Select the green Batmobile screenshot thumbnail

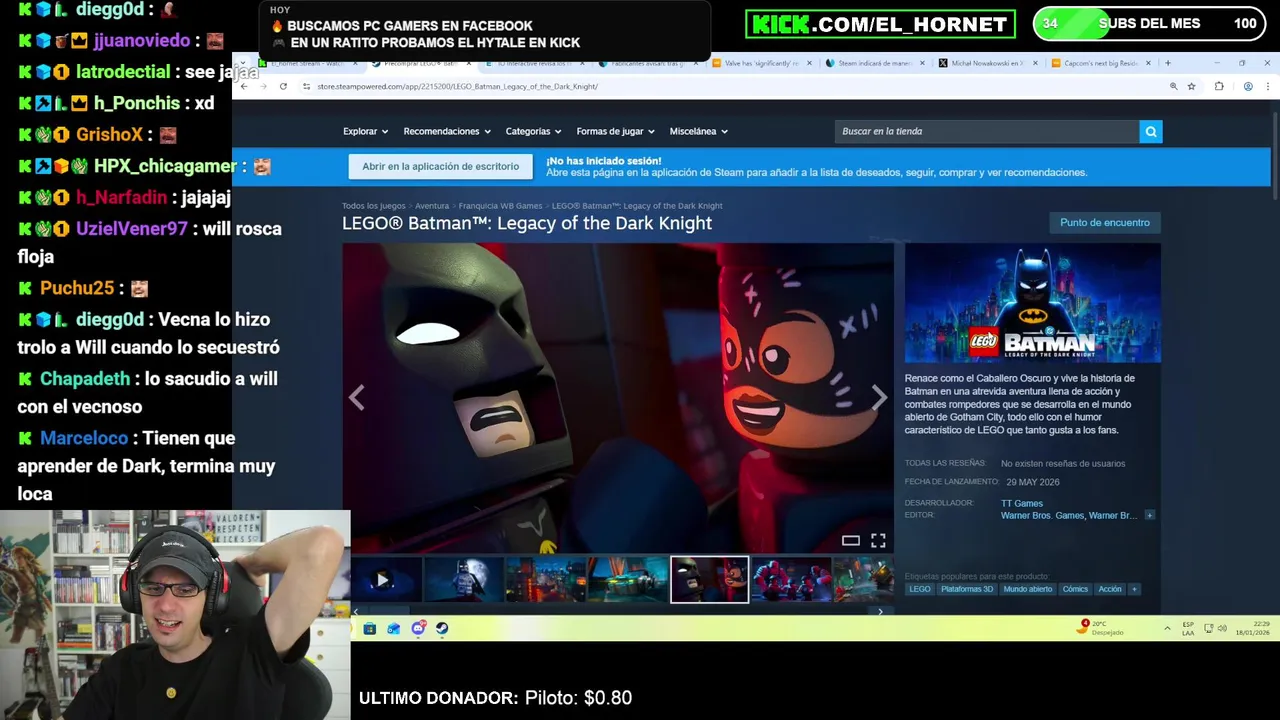[x=627, y=580]
